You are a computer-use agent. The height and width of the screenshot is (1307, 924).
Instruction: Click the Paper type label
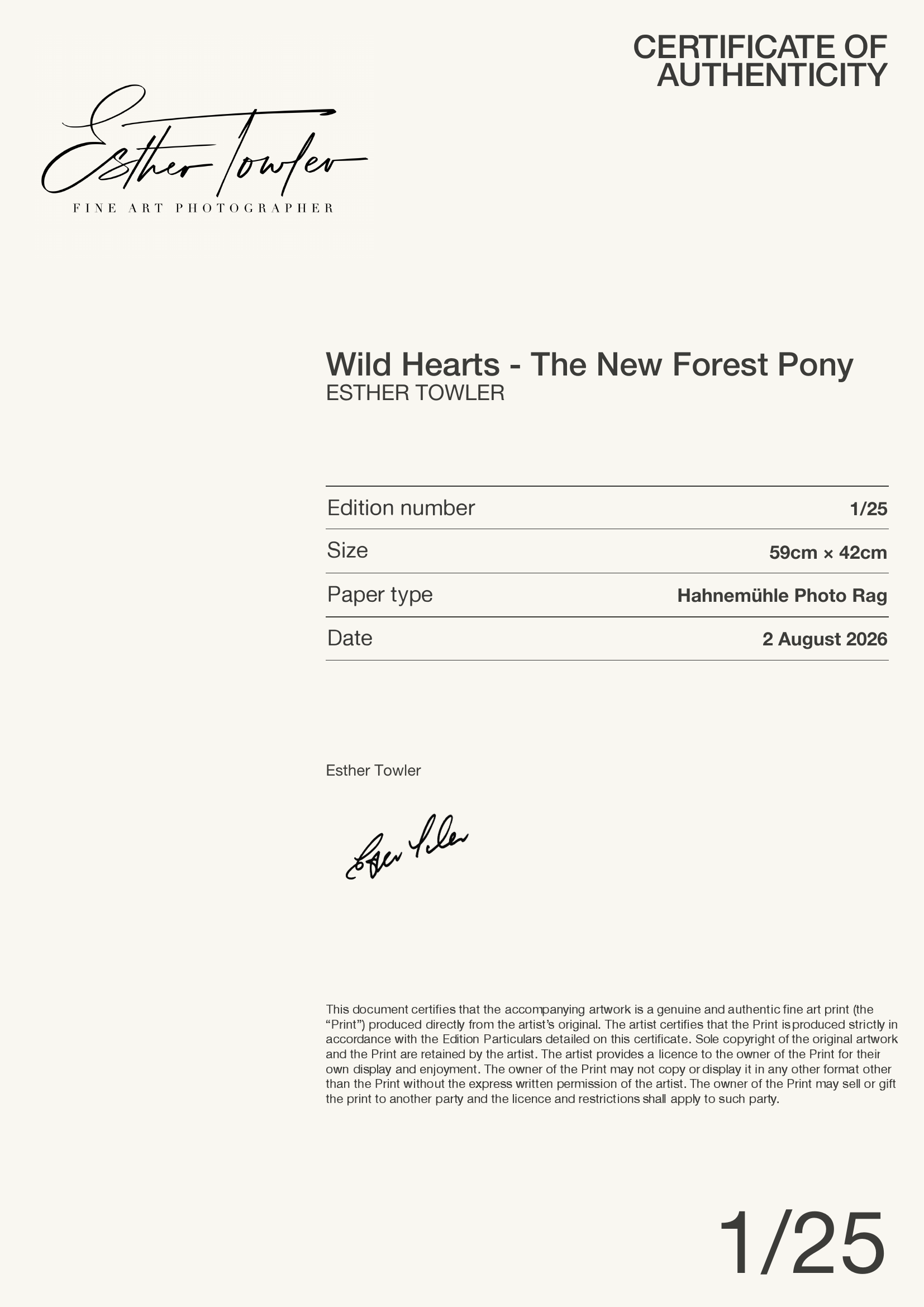pyautogui.click(x=380, y=595)
